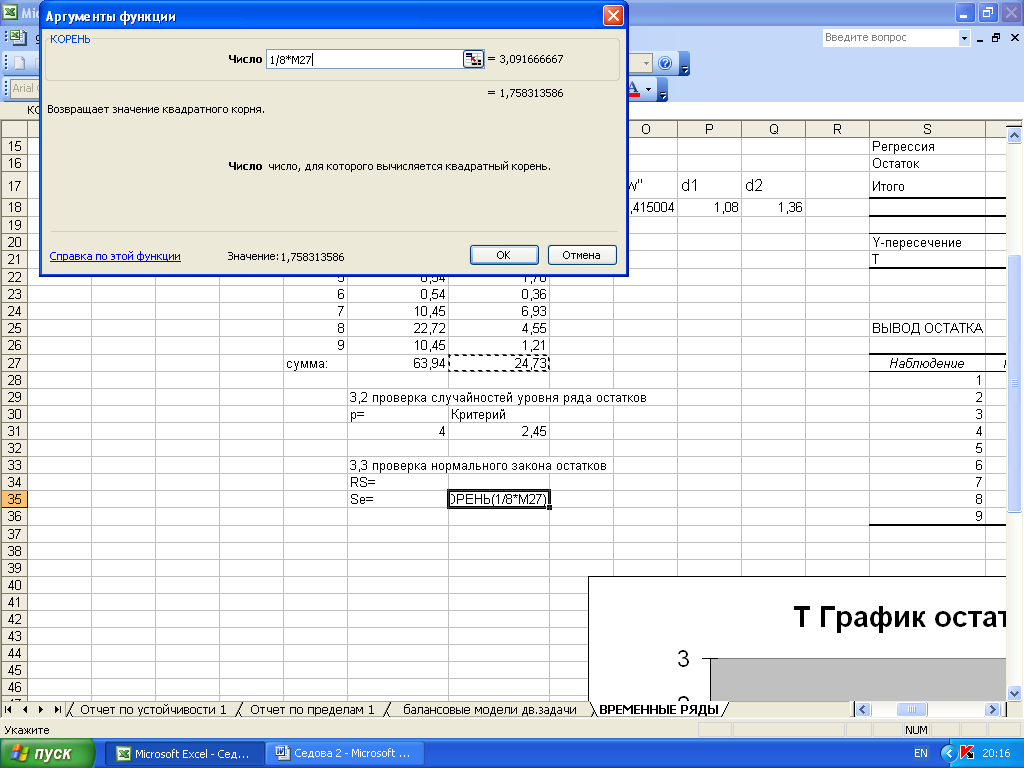Select column header R
Viewport: 1024px width, 768px height.
click(837, 129)
